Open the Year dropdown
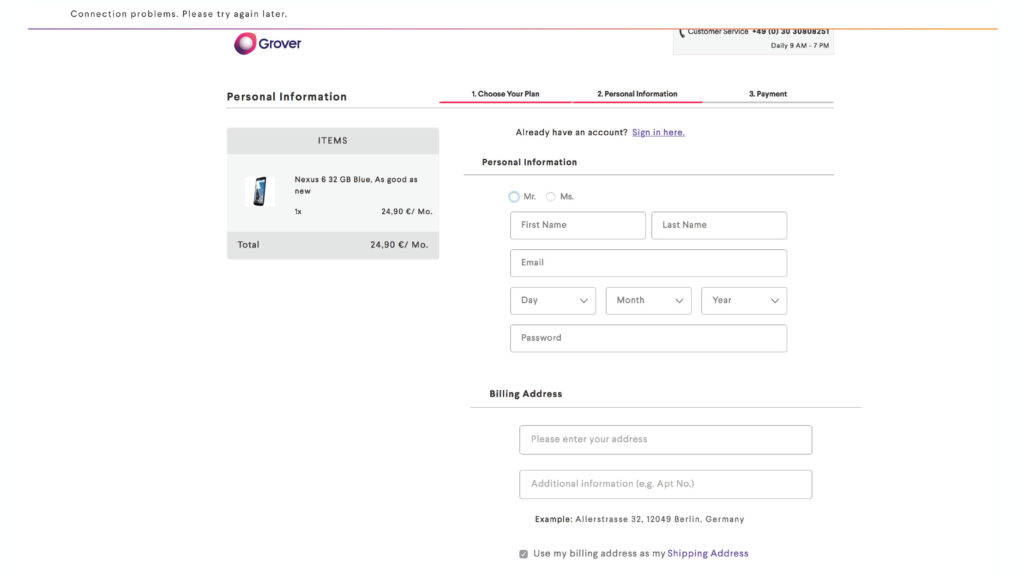 coord(744,301)
